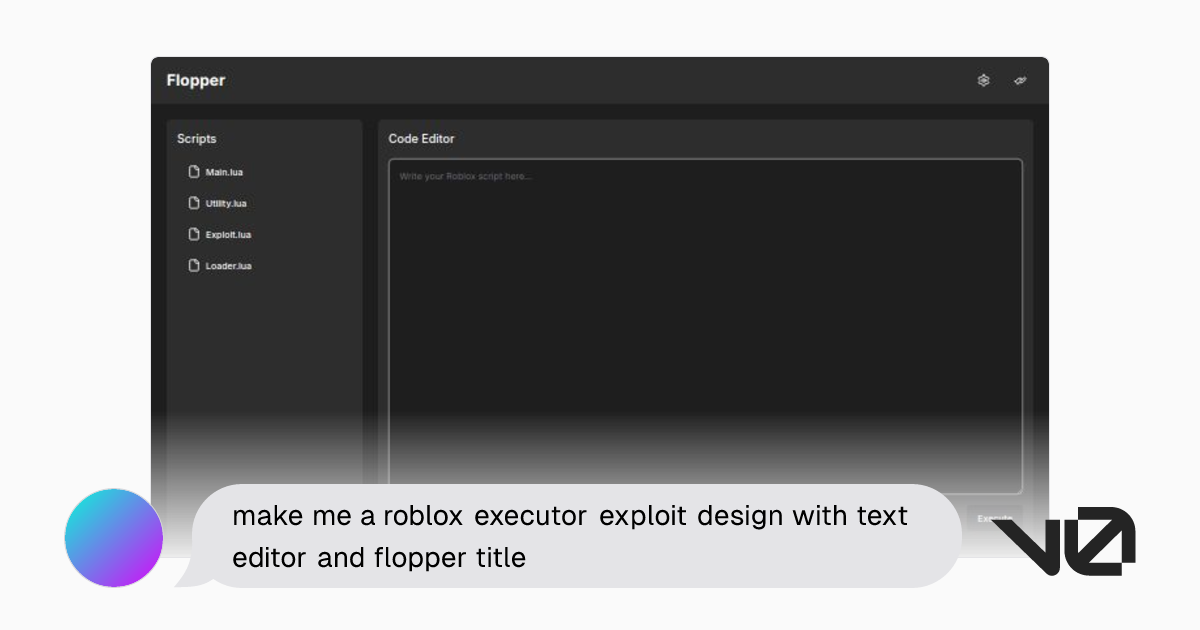
Task: Open the Exploit.lua script file
Action: pos(228,235)
